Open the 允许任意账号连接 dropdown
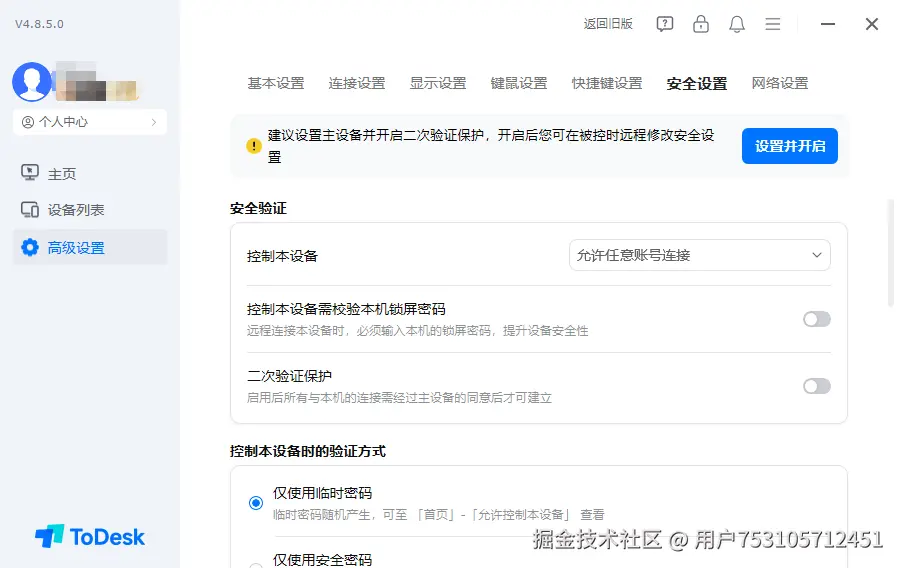This screenshot has width=900, height=568. tap(700, 255)
